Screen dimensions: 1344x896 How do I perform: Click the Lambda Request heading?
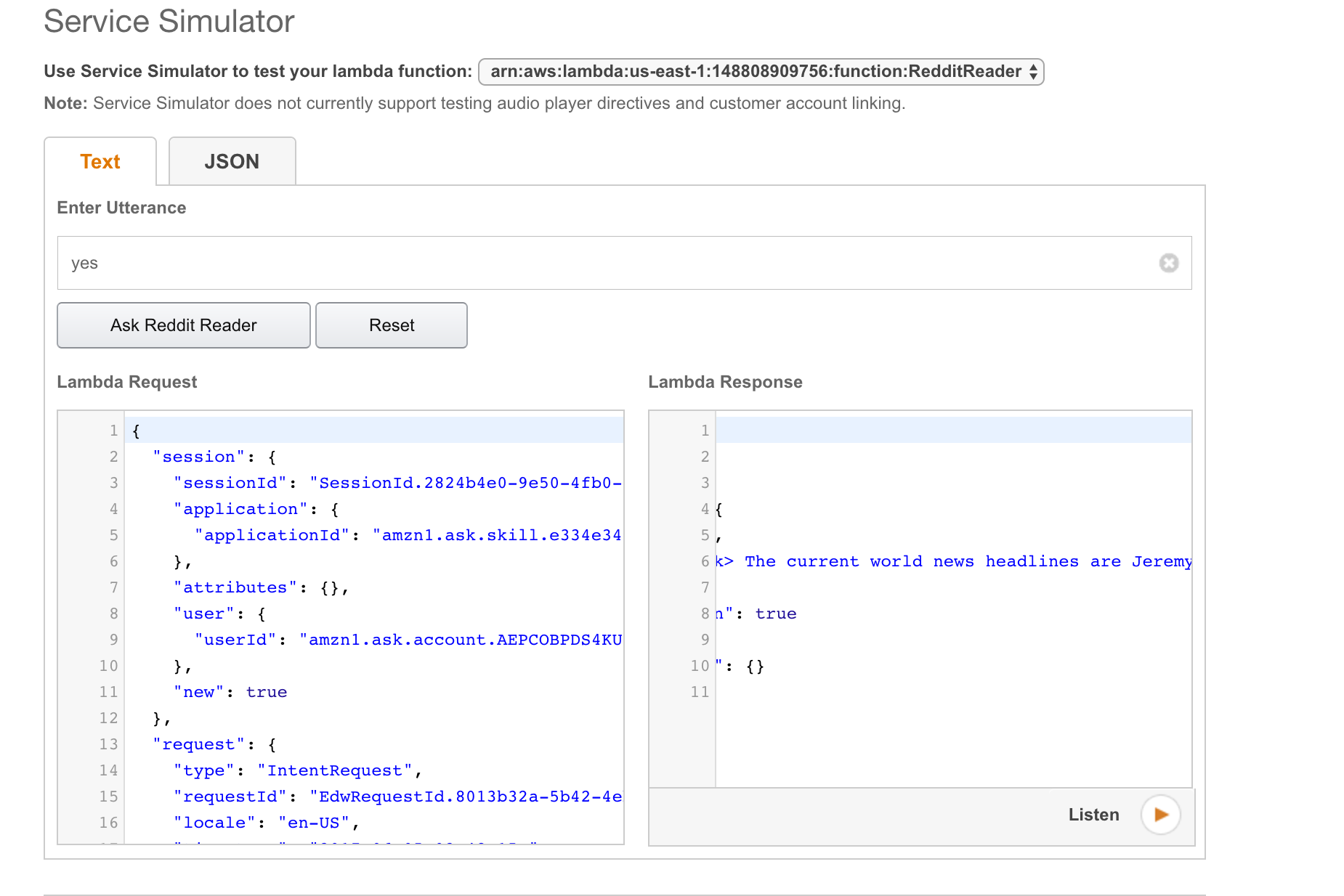click(127, 382)
